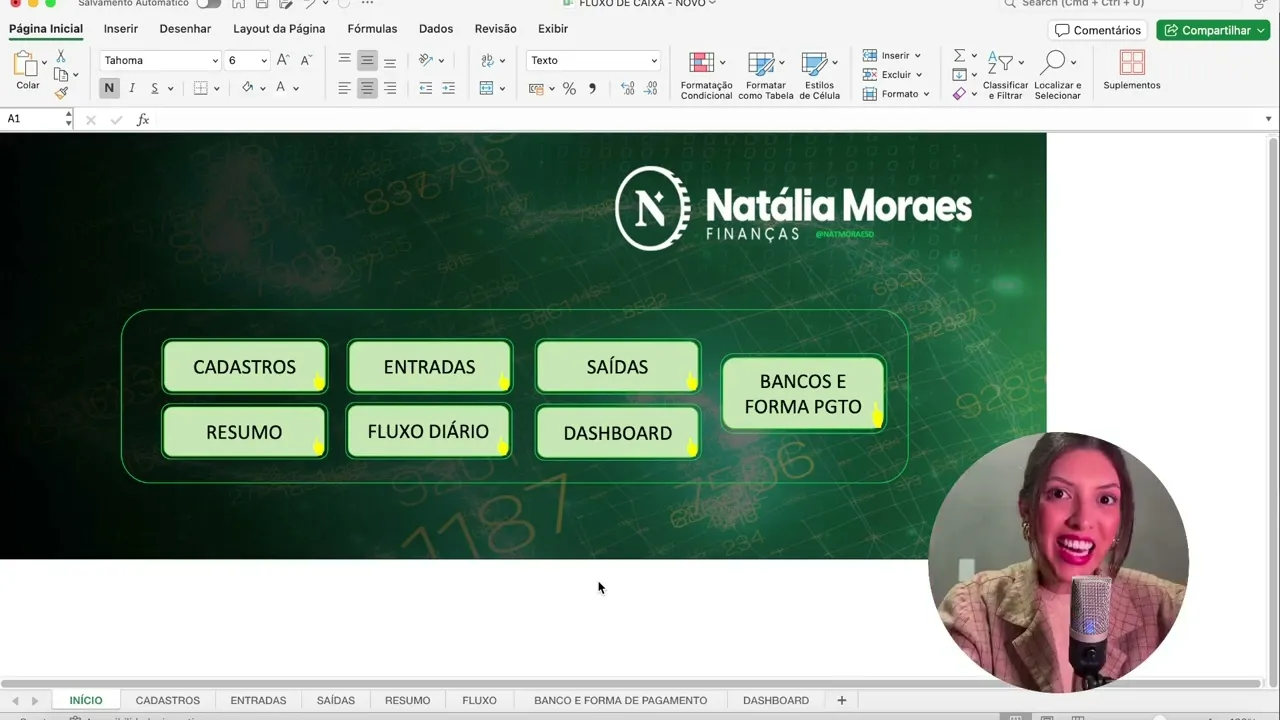Toggle the Salvamento Automático switch
This screenshot has height=720, width=1280.
click(208, 3)
